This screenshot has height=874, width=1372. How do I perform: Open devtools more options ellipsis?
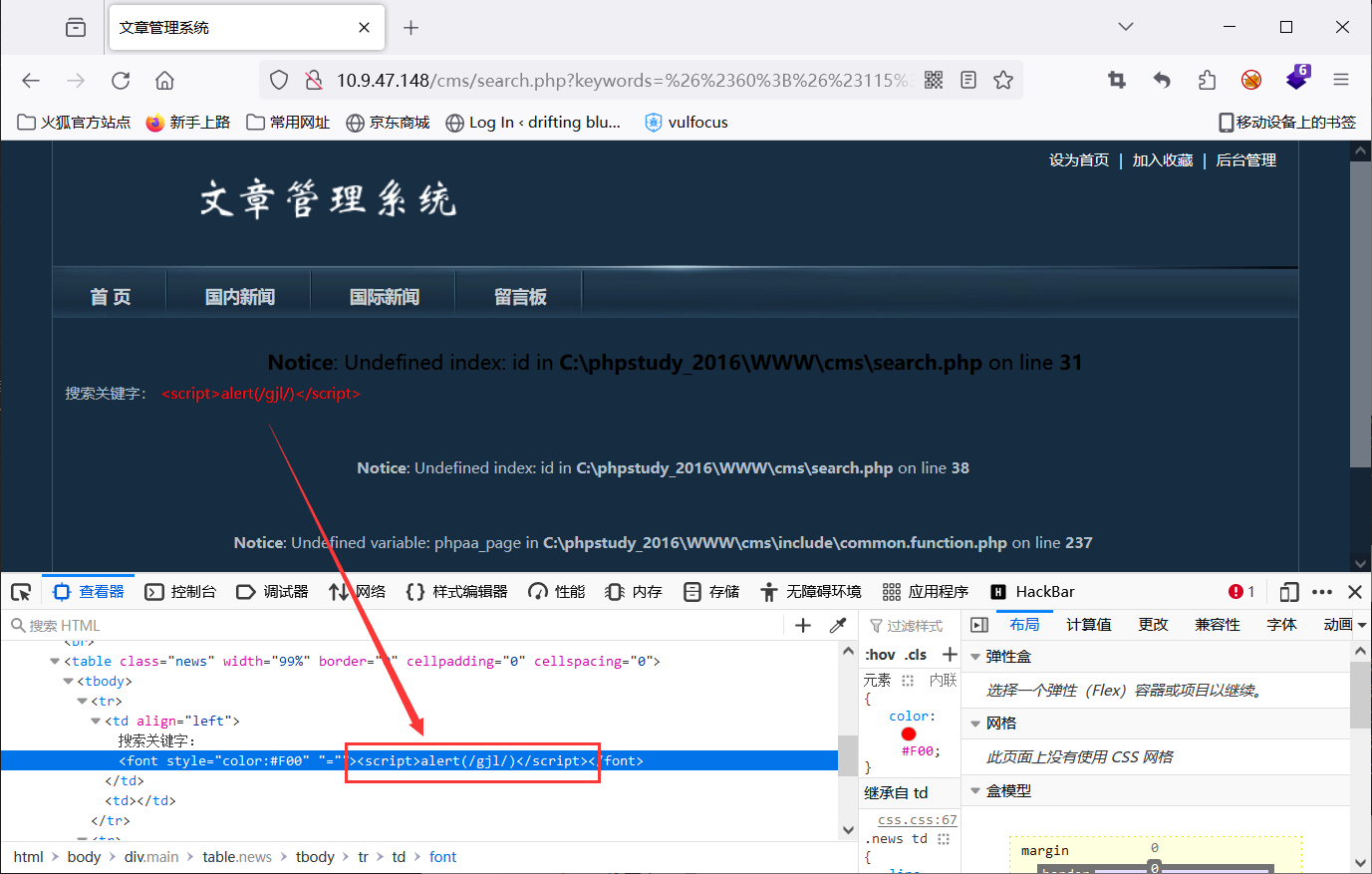[1322, 592]
